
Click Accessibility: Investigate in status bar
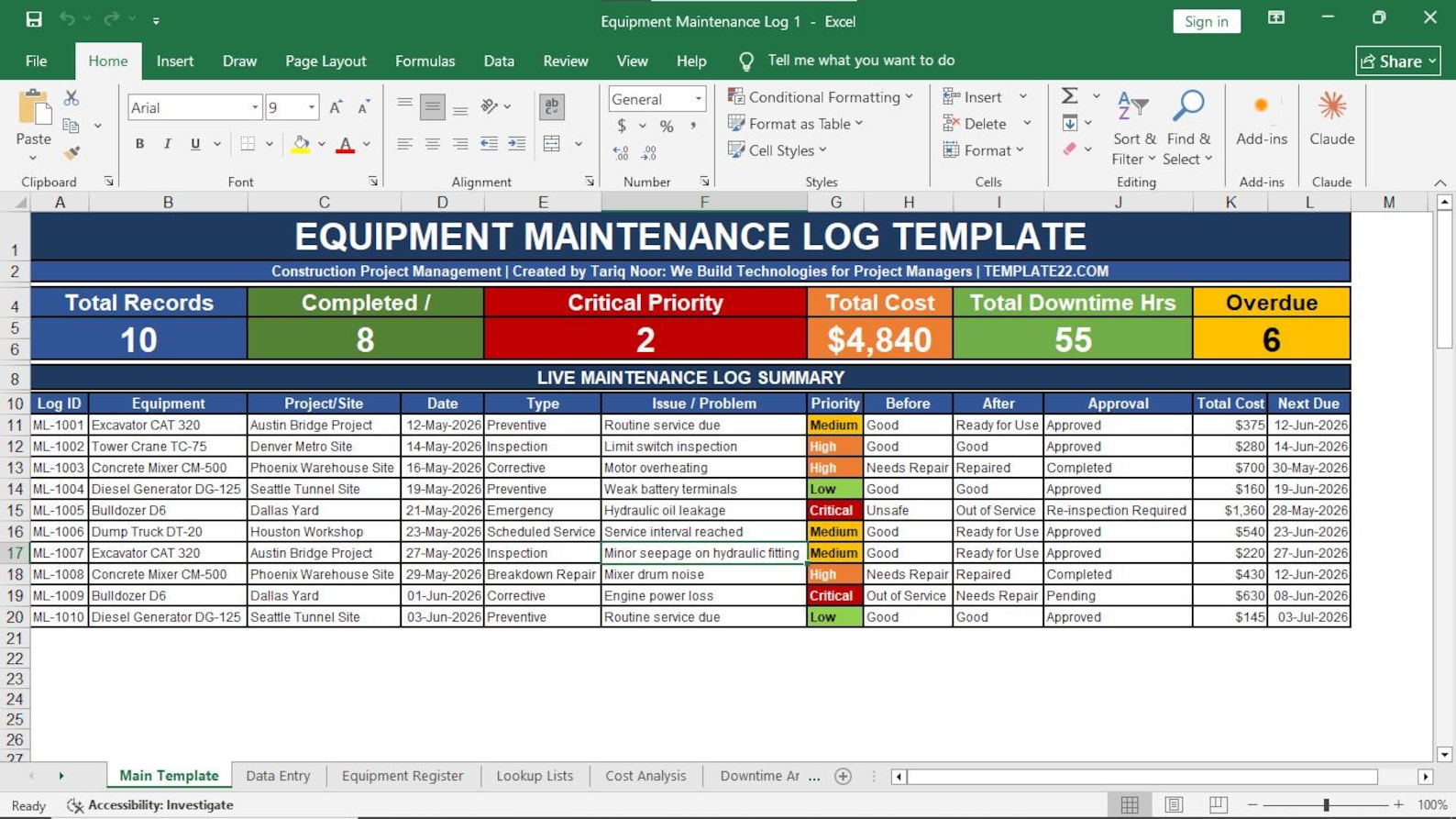(x=150, y=805)
